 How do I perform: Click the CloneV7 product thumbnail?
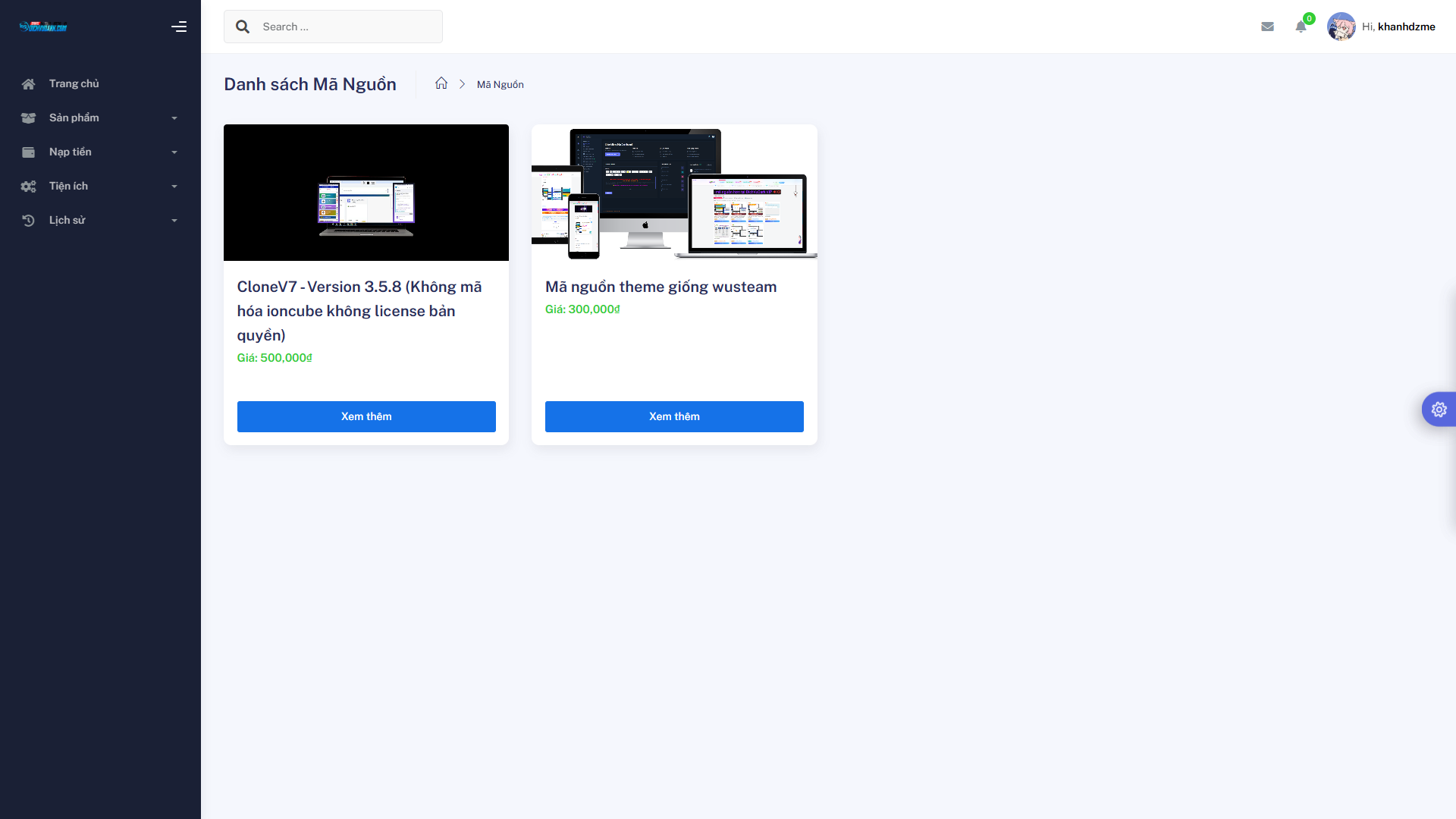(366, 193)
